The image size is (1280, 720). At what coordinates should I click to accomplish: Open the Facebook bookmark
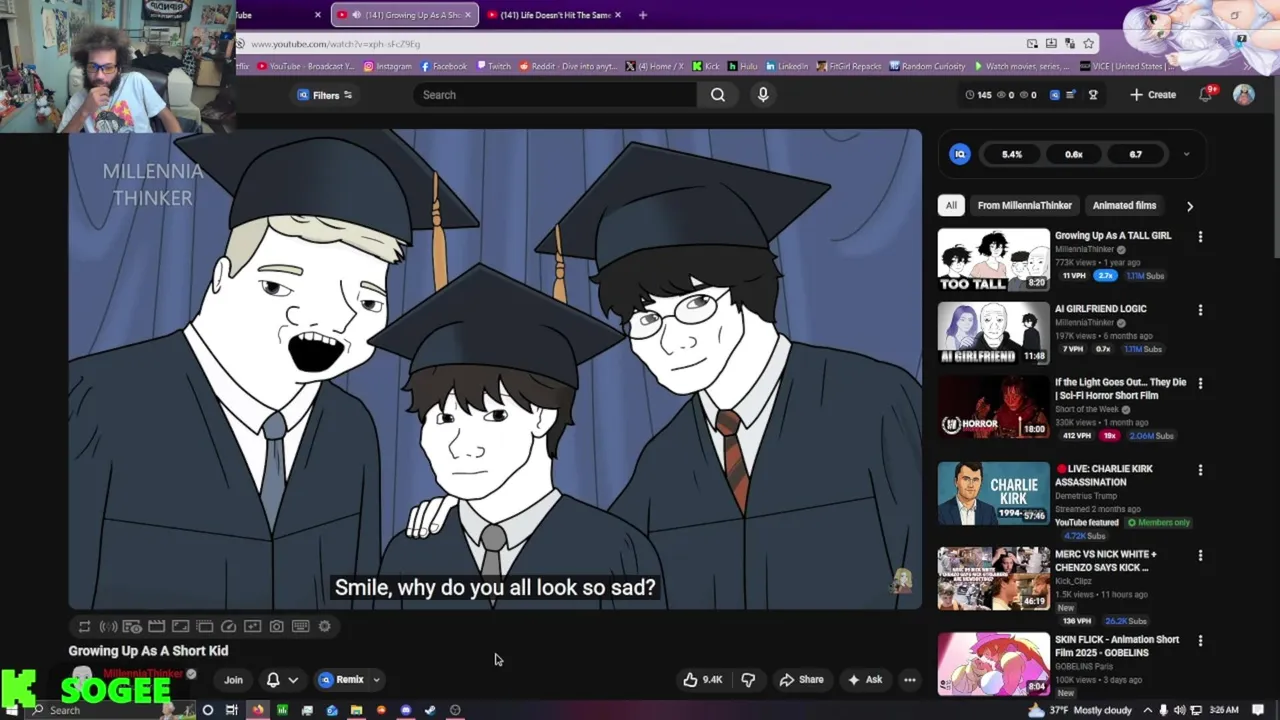[x=444, y=66]
